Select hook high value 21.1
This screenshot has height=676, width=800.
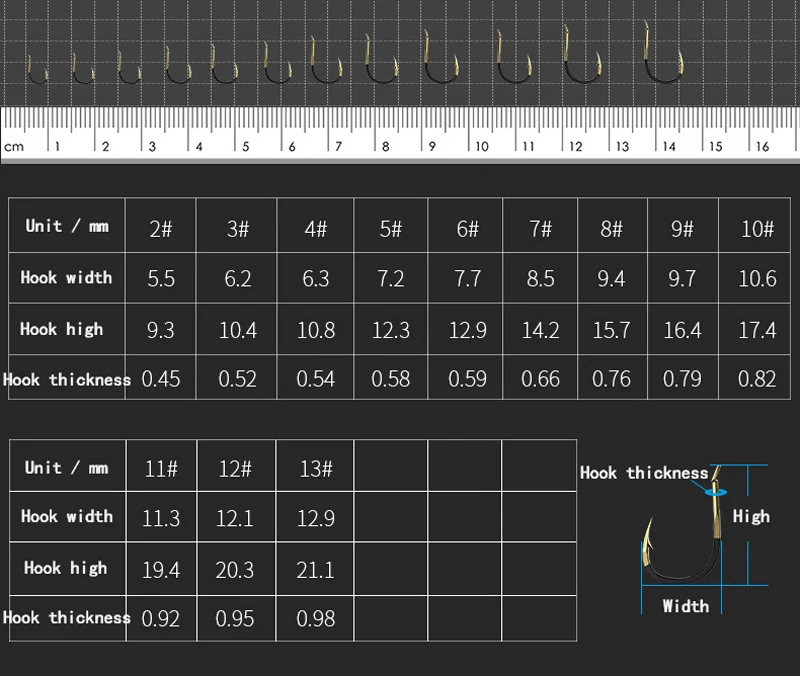point(316,570)
